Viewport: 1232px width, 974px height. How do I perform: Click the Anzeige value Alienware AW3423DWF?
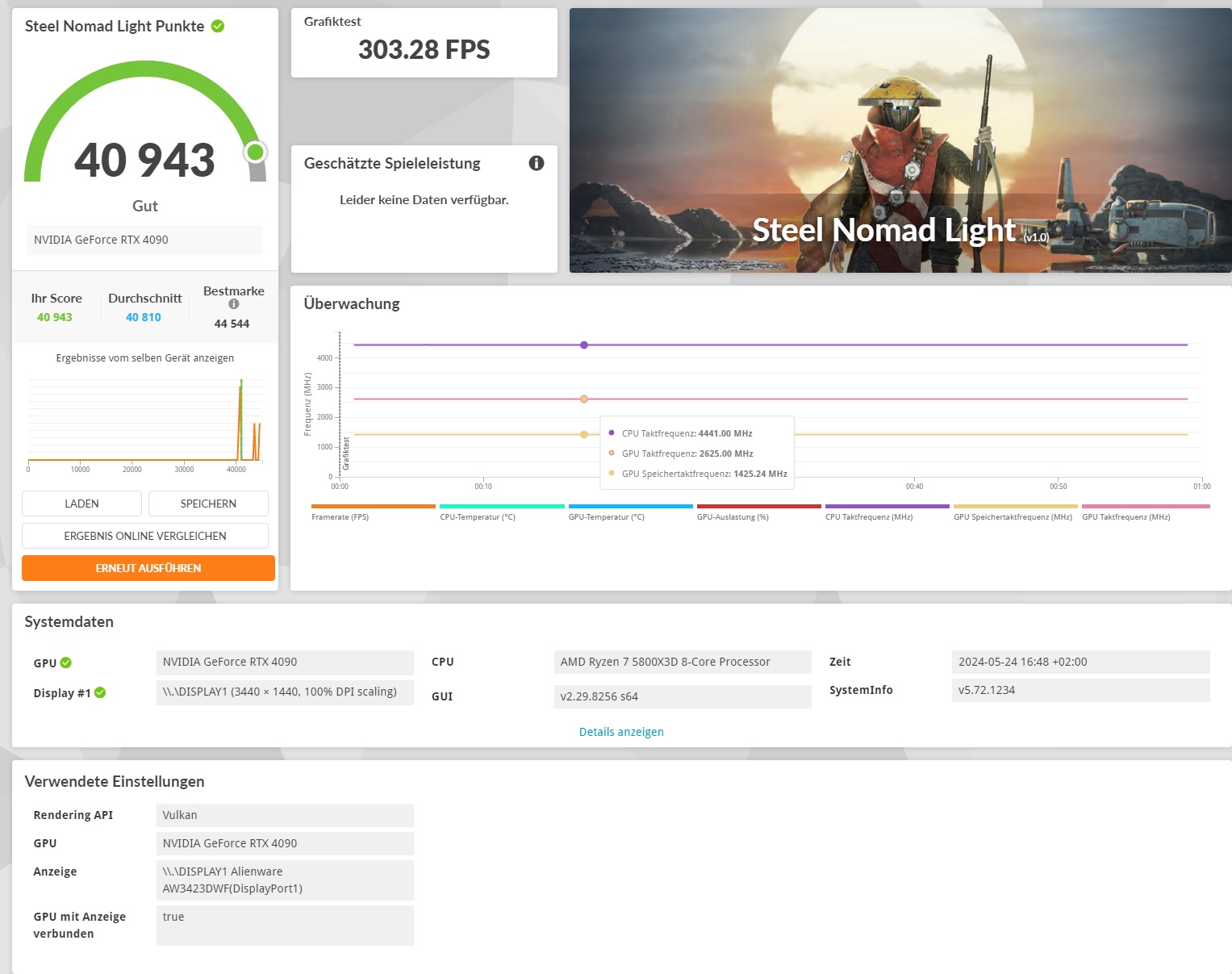click(285, 880)
